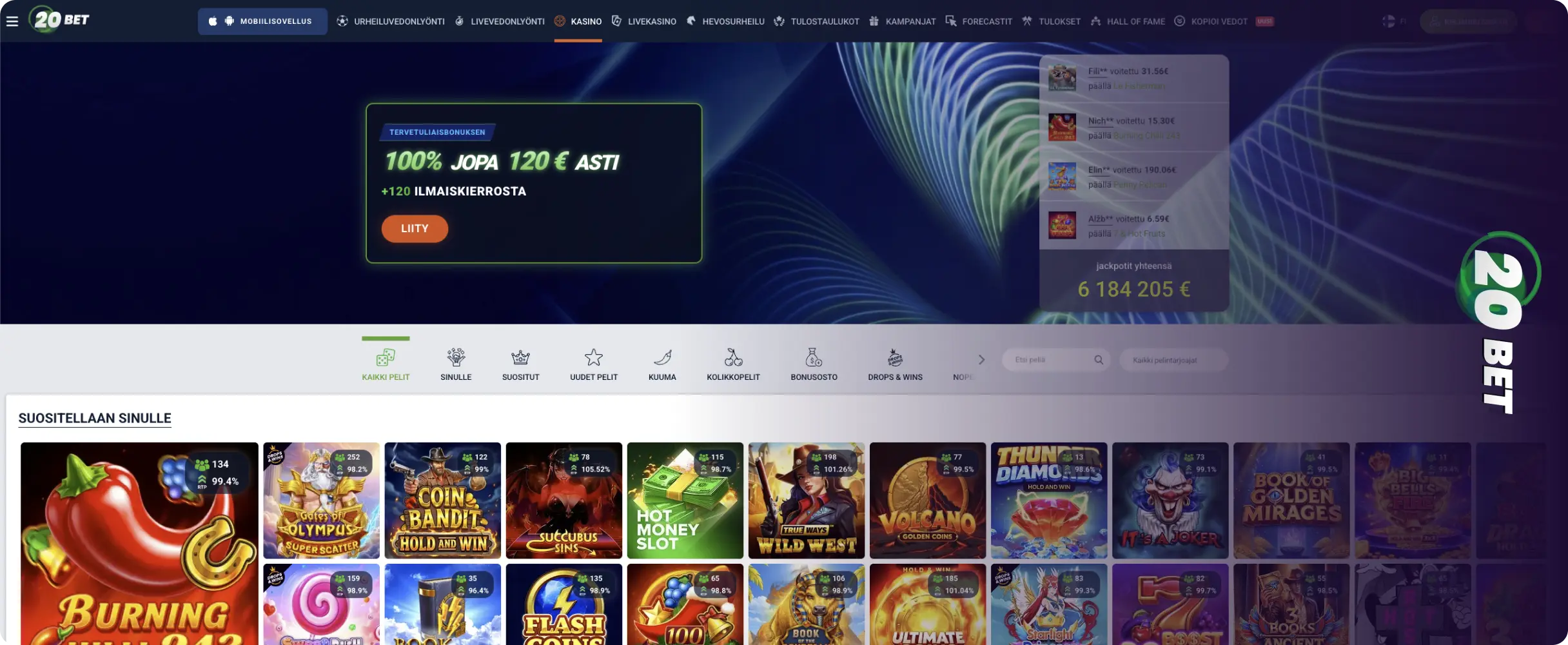This screenshot has height=645, width=1568.
Task: Click the search magnifier icon
Action: point(1099,360)
